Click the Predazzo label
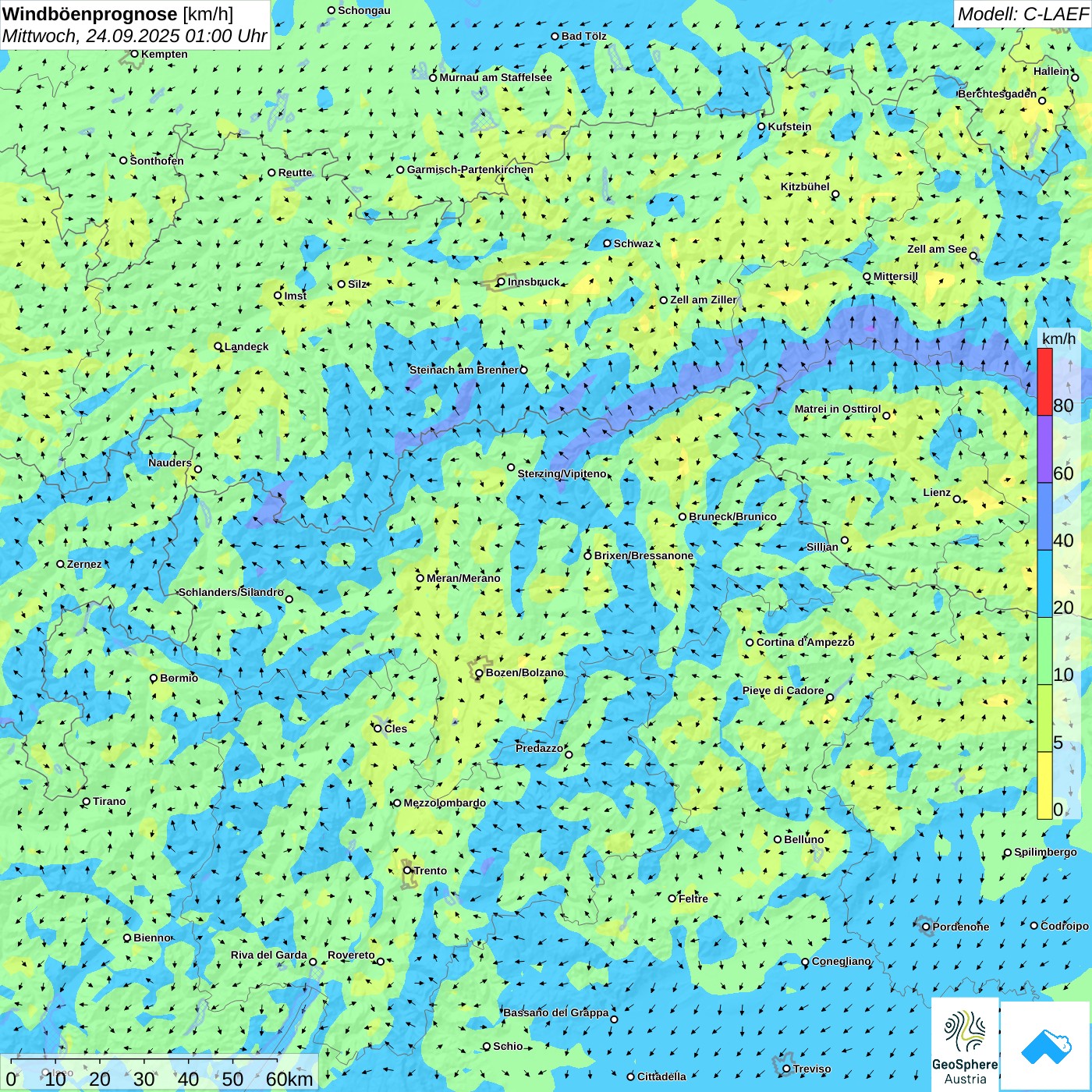 pos(539,748)
